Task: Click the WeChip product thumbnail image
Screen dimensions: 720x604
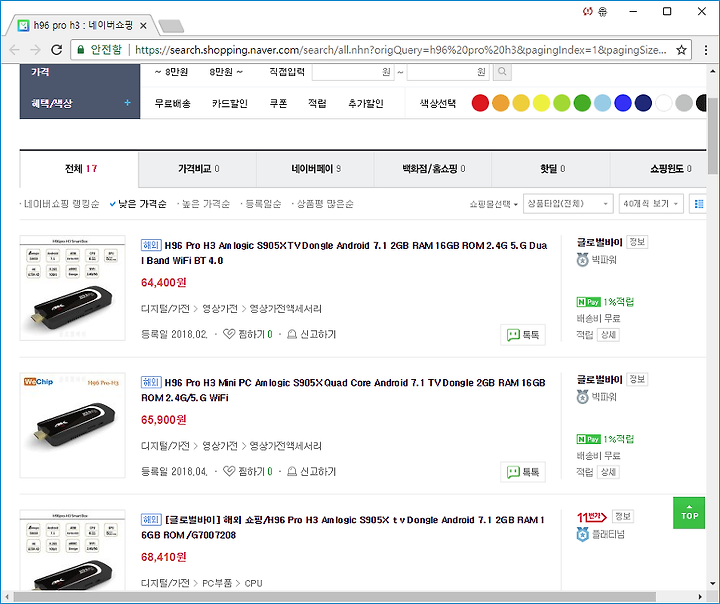Action: tap(73, 425)
